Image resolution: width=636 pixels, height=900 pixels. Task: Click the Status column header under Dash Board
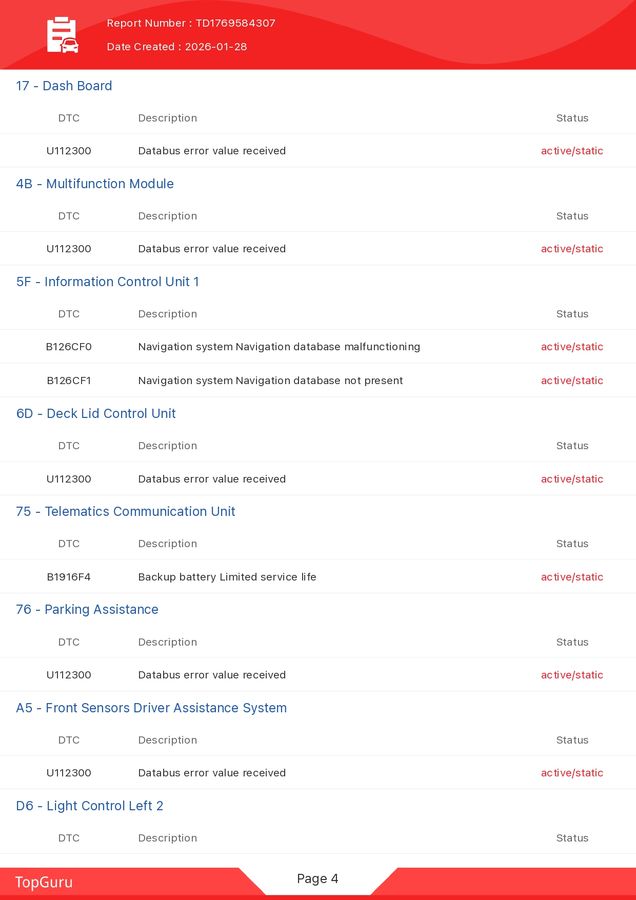572,118
